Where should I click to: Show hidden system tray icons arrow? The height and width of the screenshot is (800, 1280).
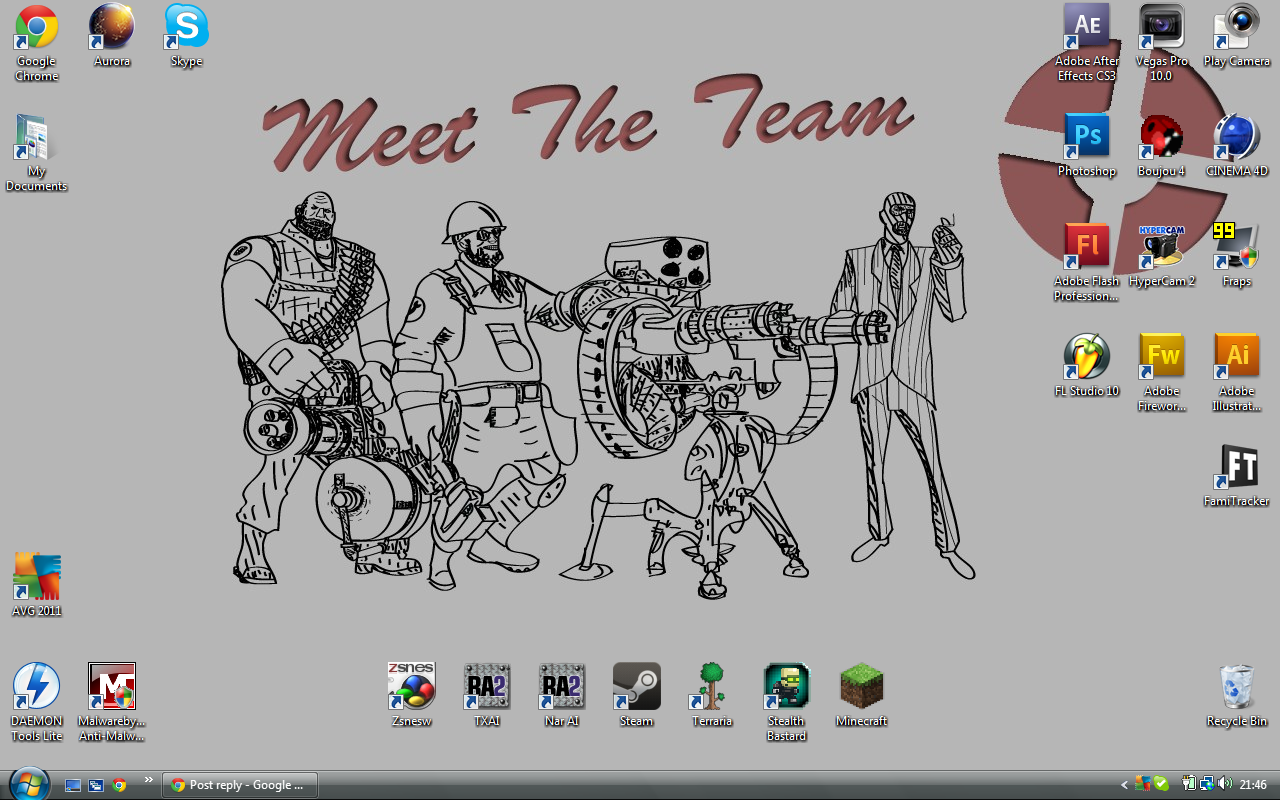click(1124, 785)
